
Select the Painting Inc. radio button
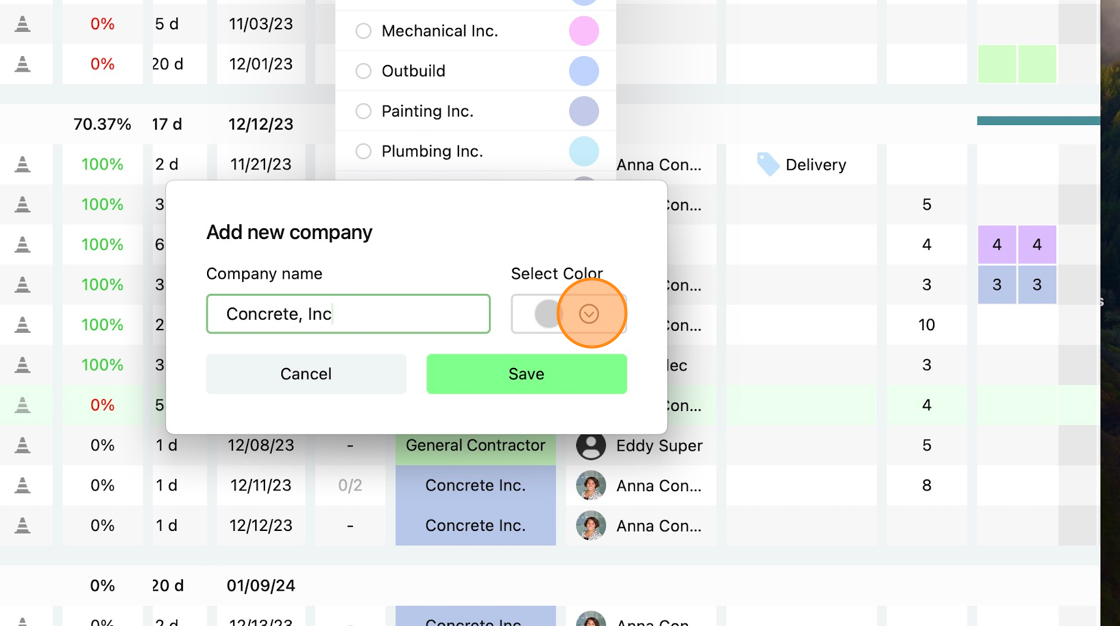coord(364,111)
